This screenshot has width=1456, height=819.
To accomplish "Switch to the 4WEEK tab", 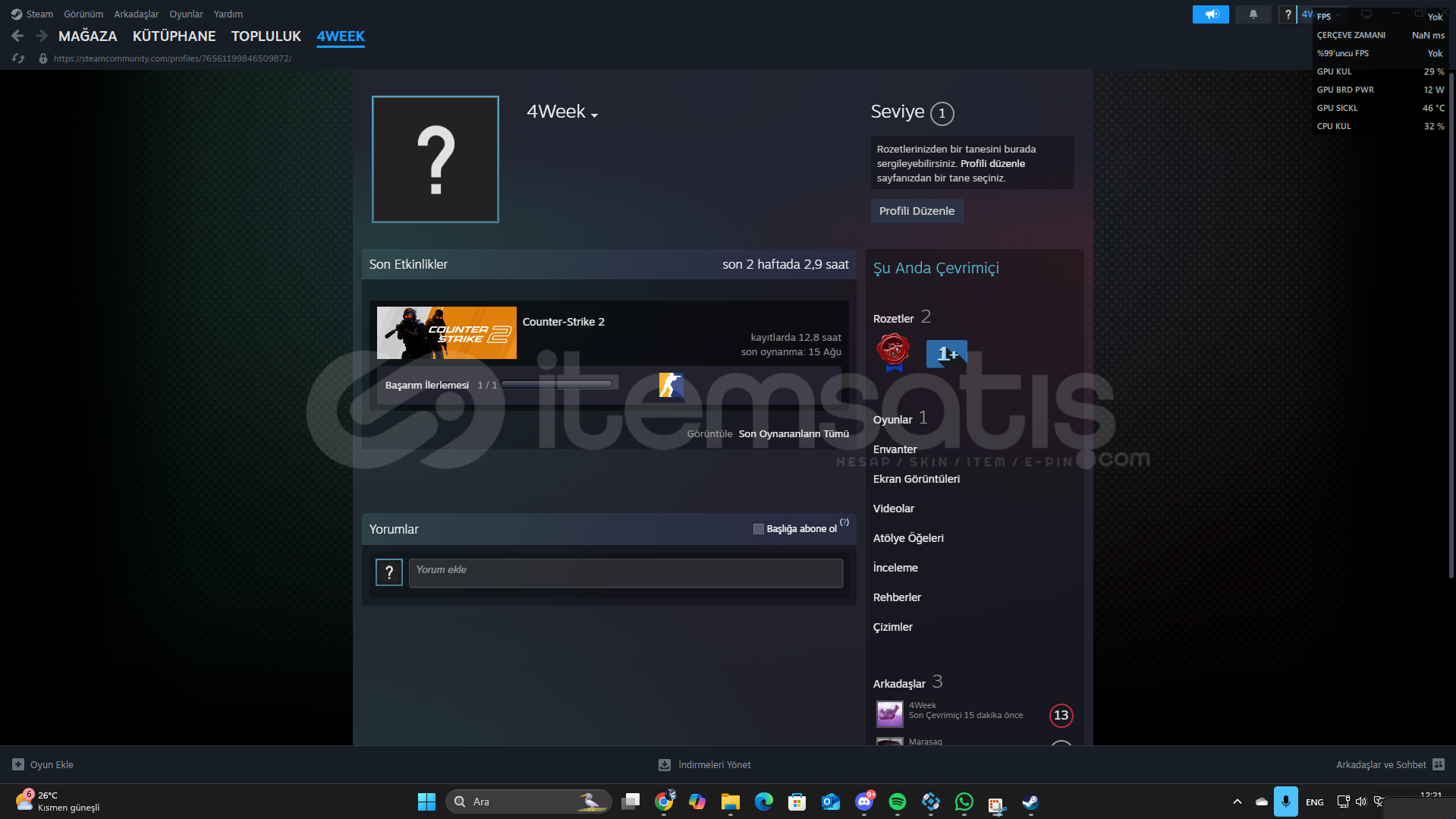I will [x=341, y=36].
